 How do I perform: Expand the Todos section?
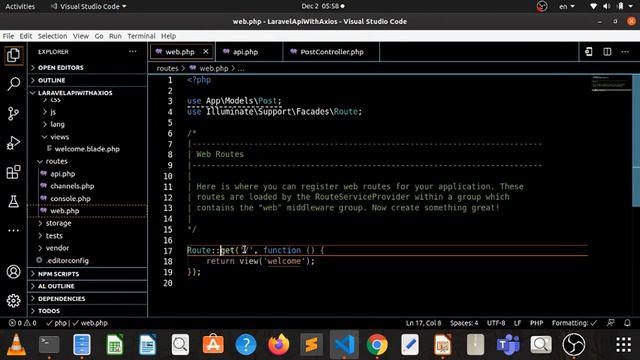pyautogui.click(x=87, y=311)
